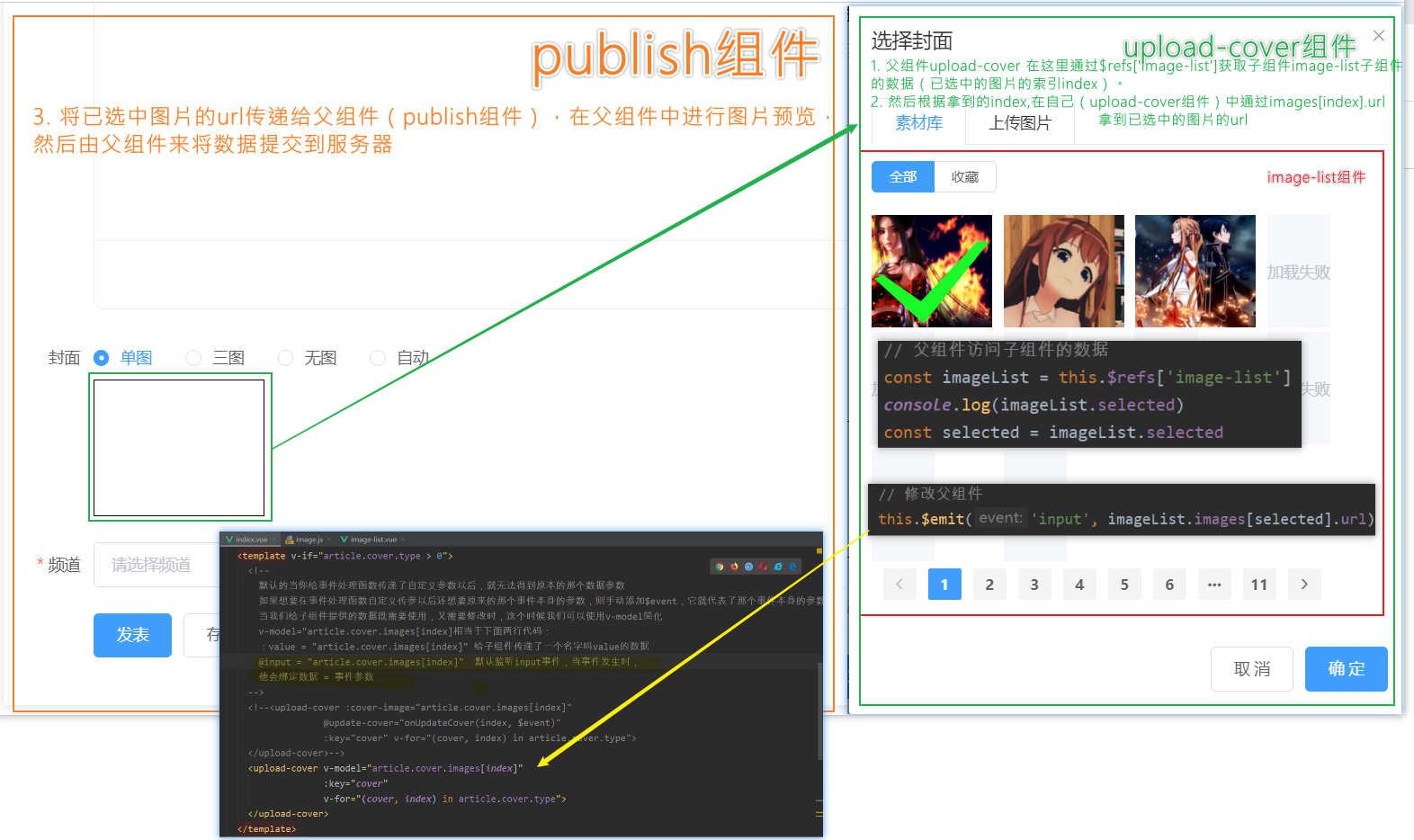
Task: Open image.js editor tab
Action: (x=309, y=540)
